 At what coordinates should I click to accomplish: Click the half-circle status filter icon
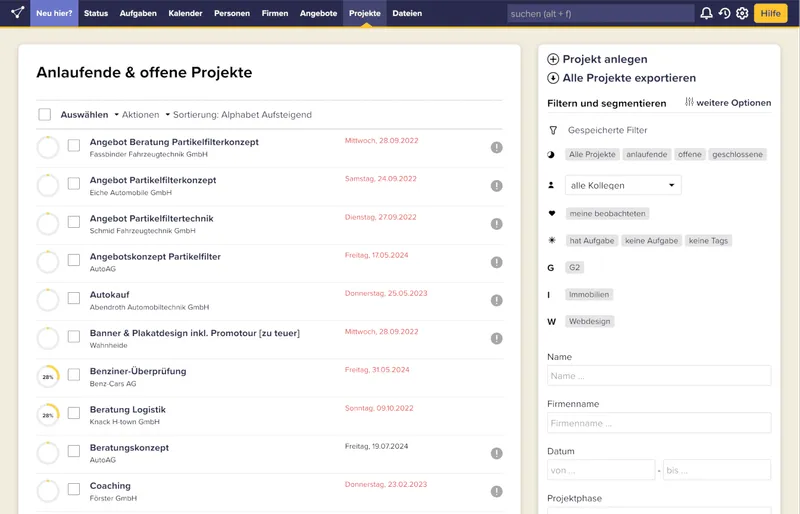(x=551, y=155)
